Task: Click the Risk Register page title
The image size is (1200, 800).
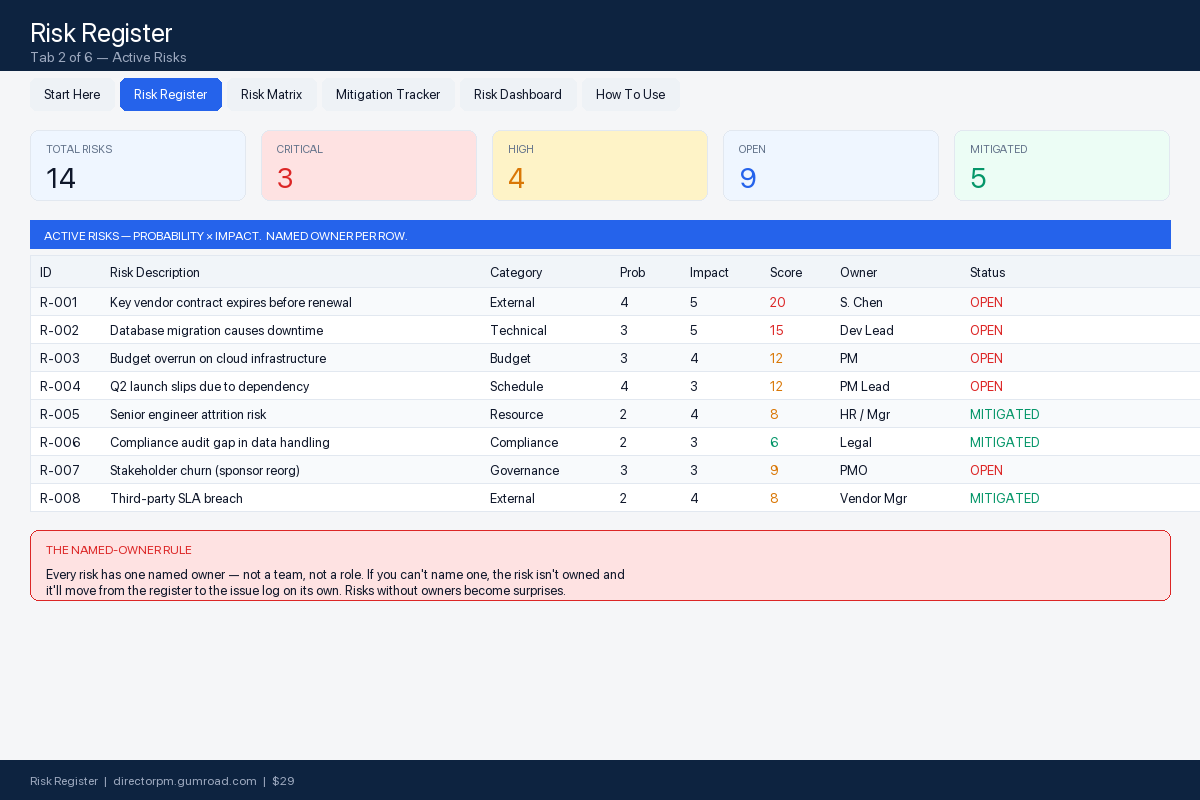Action: pos(101,33)
